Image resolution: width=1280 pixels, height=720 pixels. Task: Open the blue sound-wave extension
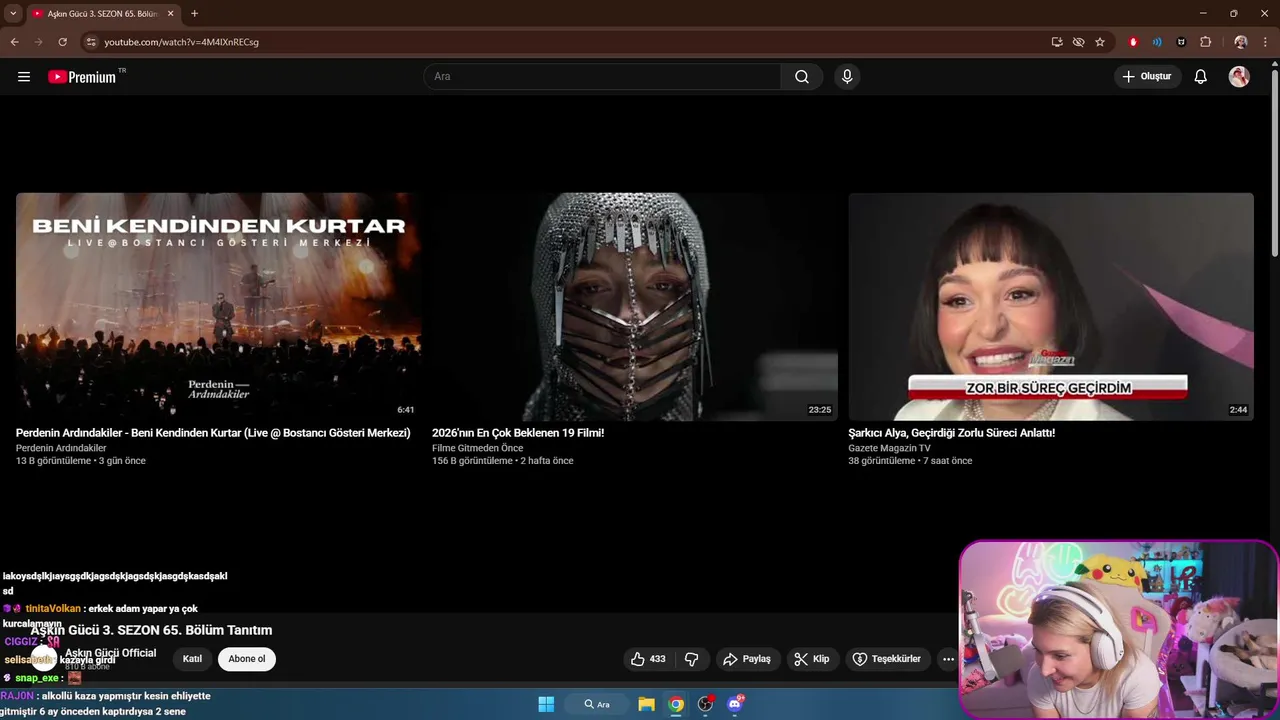coord(1157,42)
